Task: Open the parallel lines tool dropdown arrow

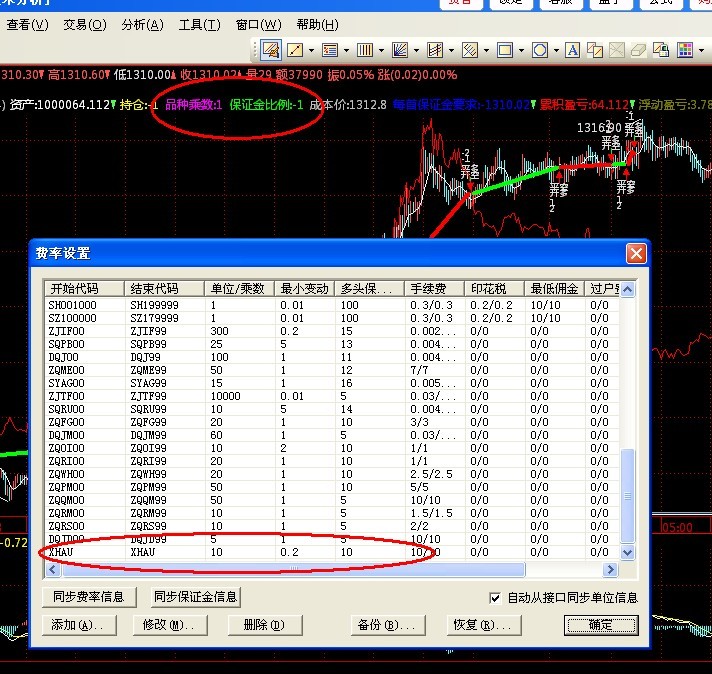Action: (x=486, y=50)
